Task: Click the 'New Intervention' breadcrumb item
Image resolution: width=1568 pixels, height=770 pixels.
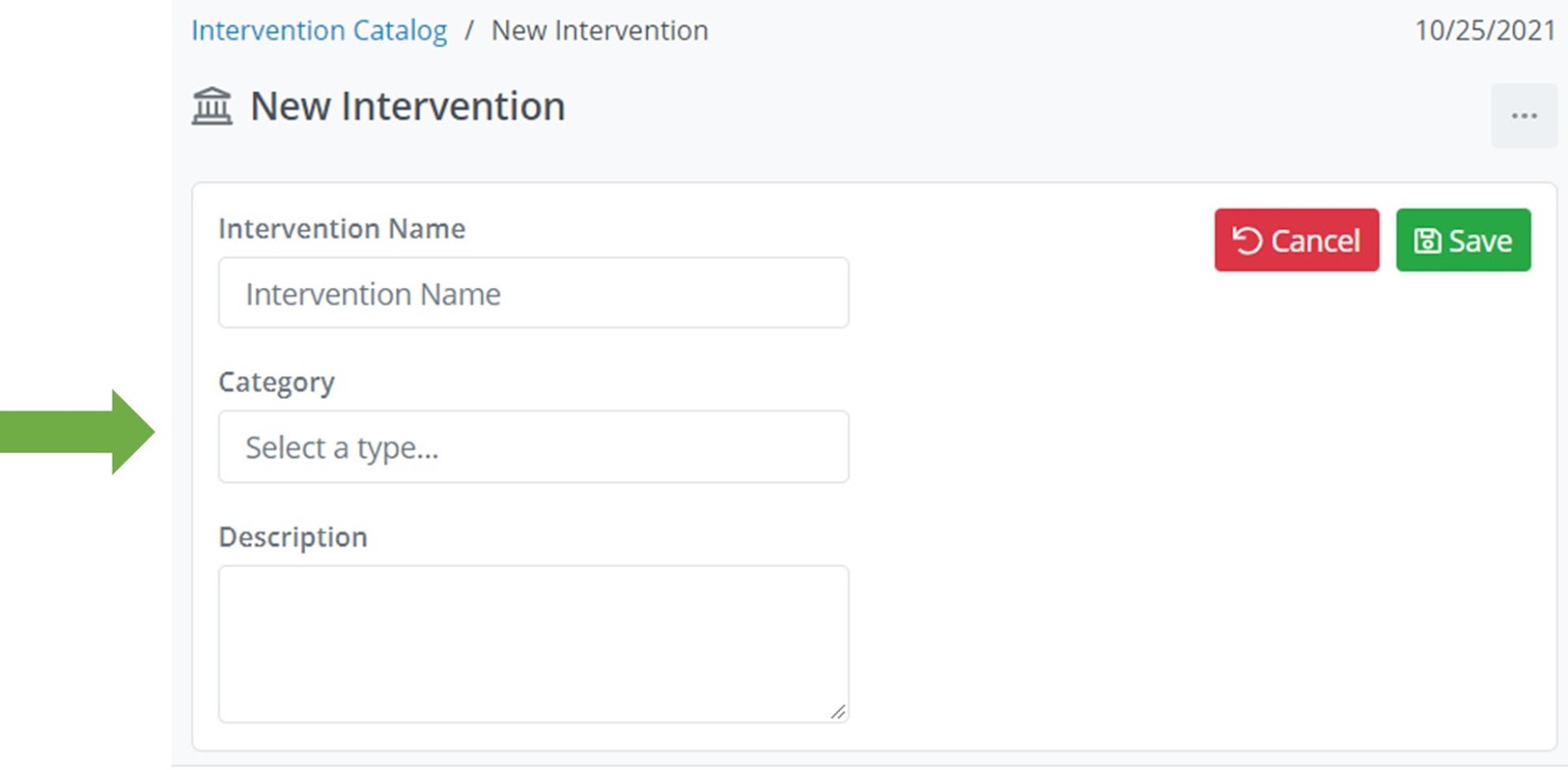Action: (x=600, y=31)
